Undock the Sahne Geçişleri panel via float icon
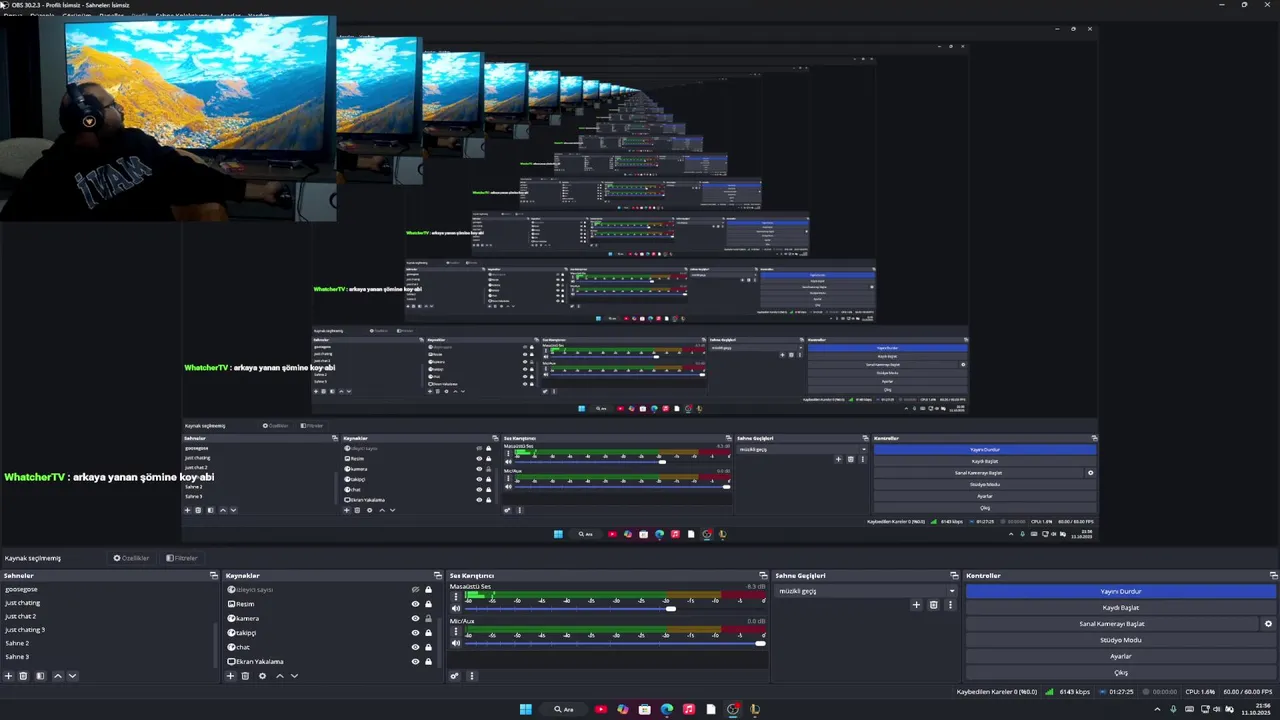The height and width of the screenshot is (720, 1280). 954,576
